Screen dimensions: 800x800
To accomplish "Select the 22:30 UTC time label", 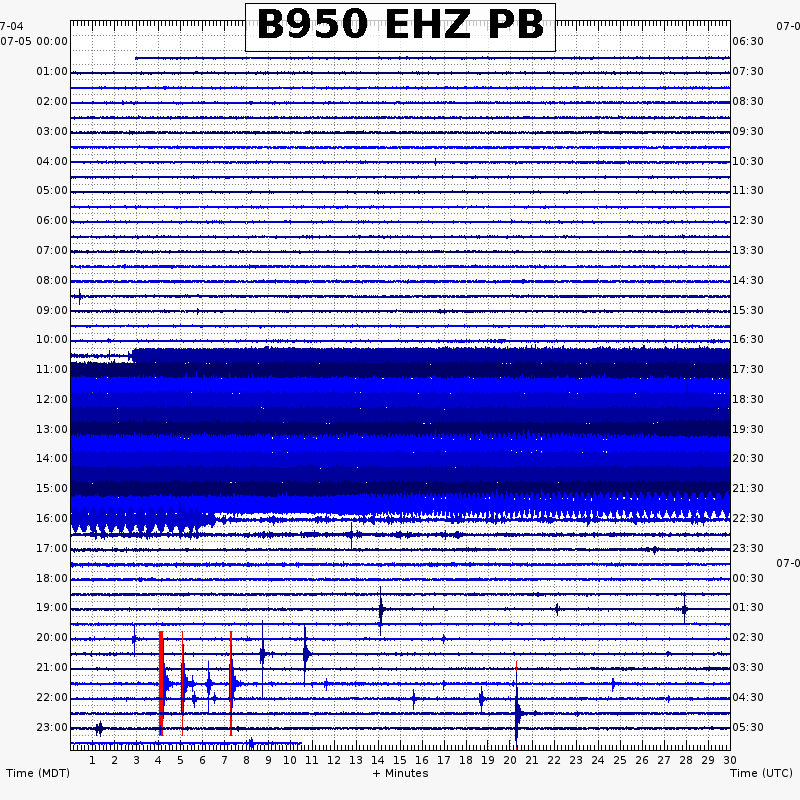I will [748, 518].
